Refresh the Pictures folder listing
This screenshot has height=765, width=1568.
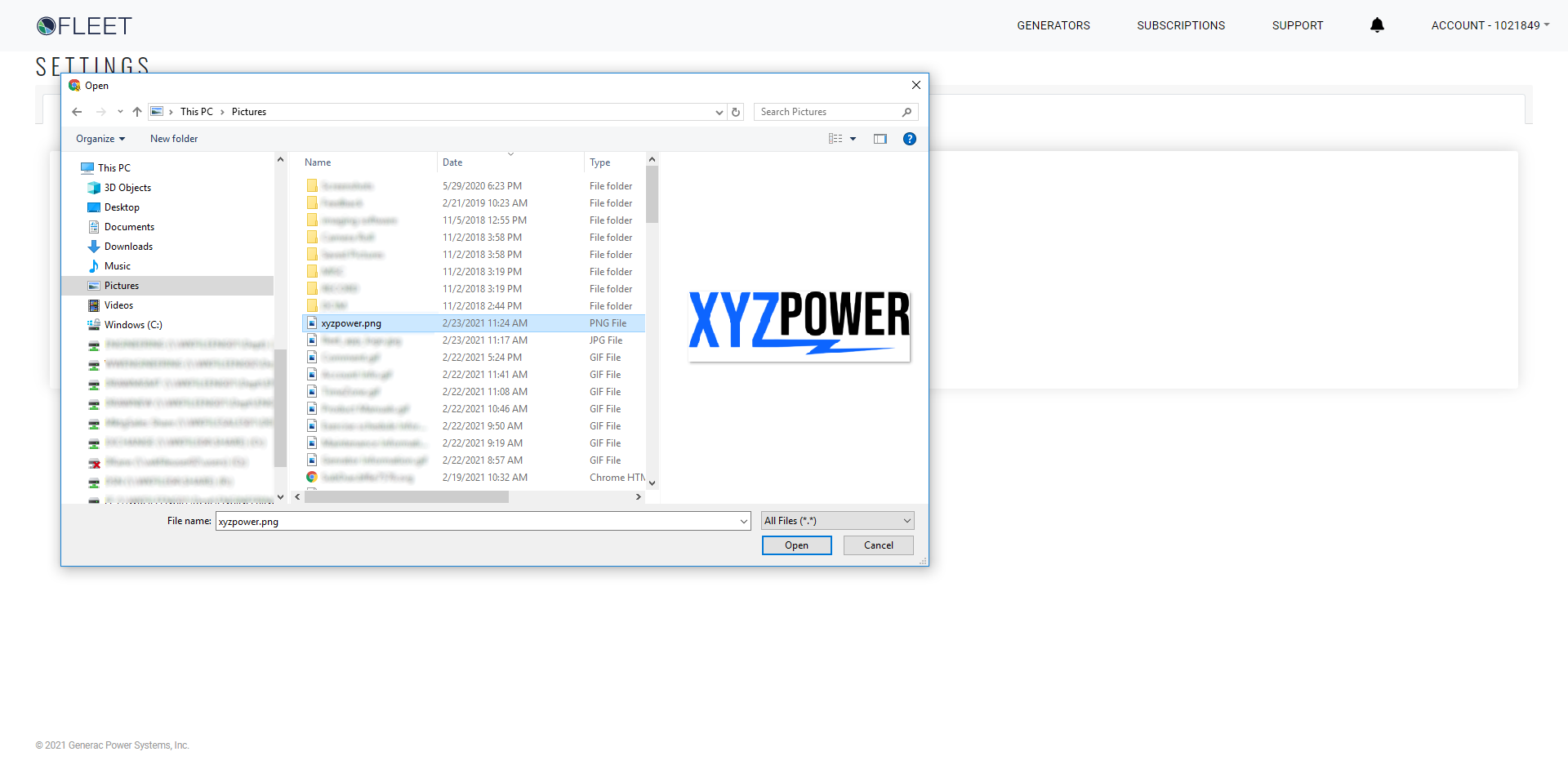point(736,112)
